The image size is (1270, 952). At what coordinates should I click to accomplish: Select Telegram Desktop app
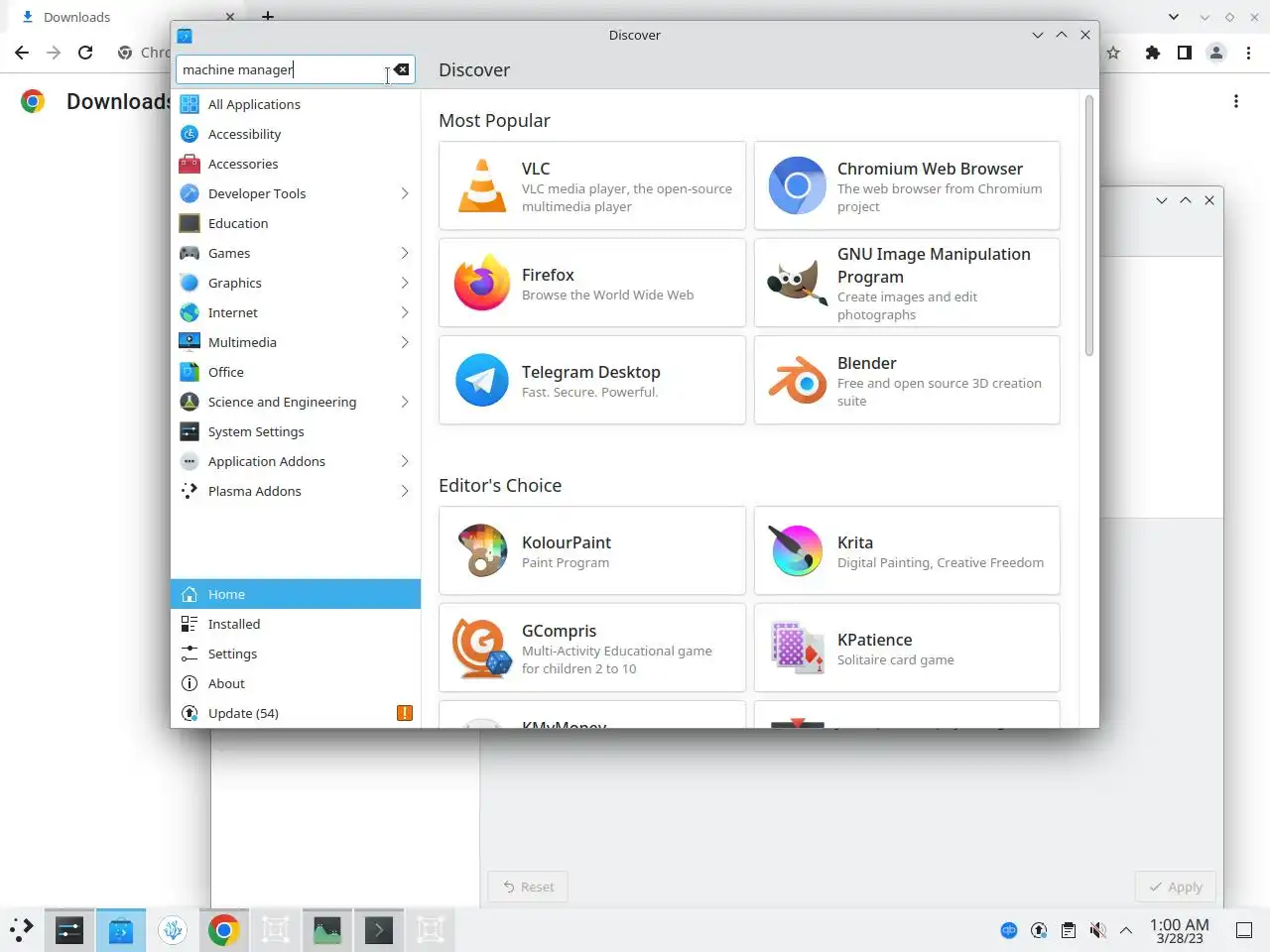(x=592, y=380)
